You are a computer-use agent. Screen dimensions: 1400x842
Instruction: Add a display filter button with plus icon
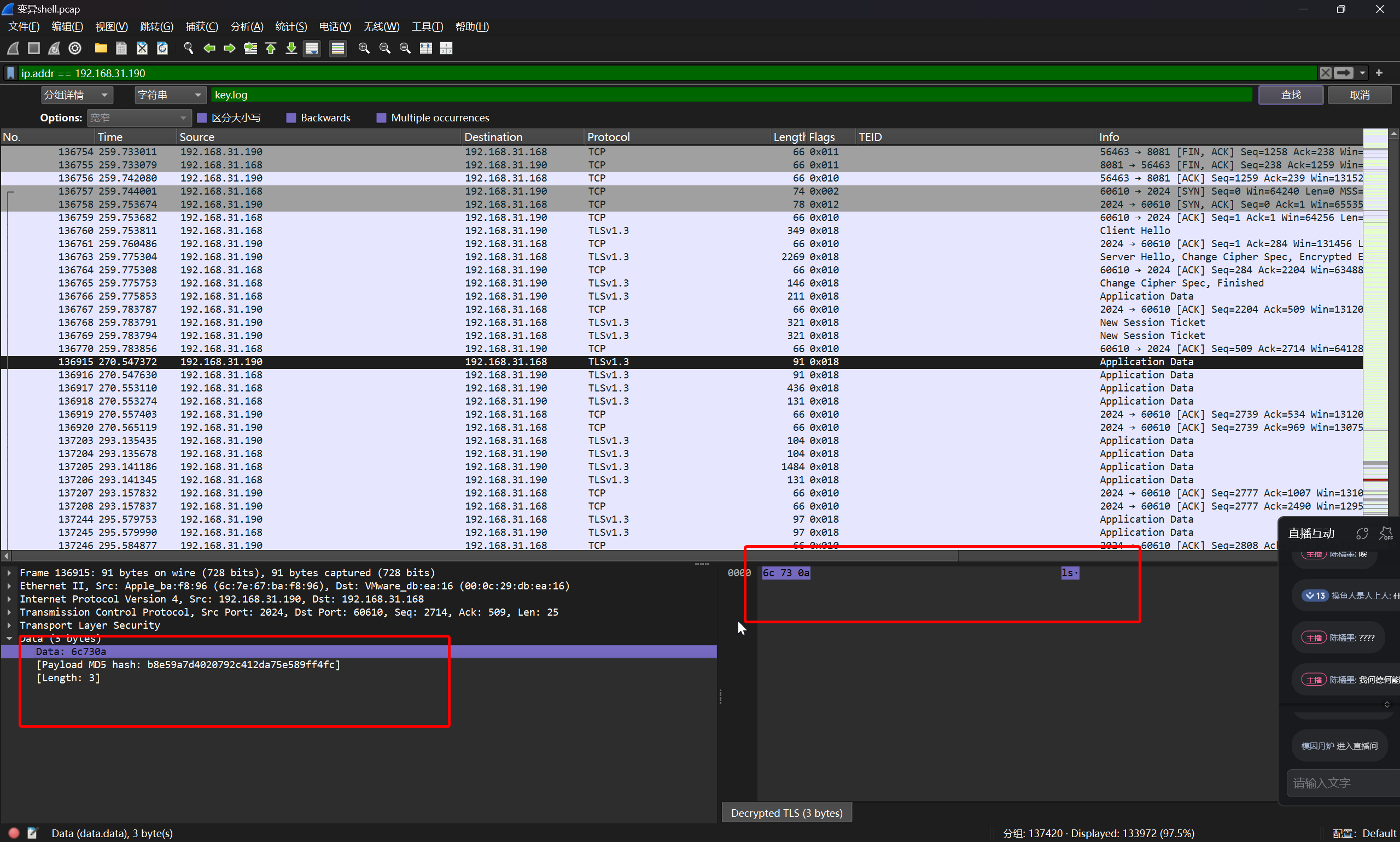click(1379, 73)
